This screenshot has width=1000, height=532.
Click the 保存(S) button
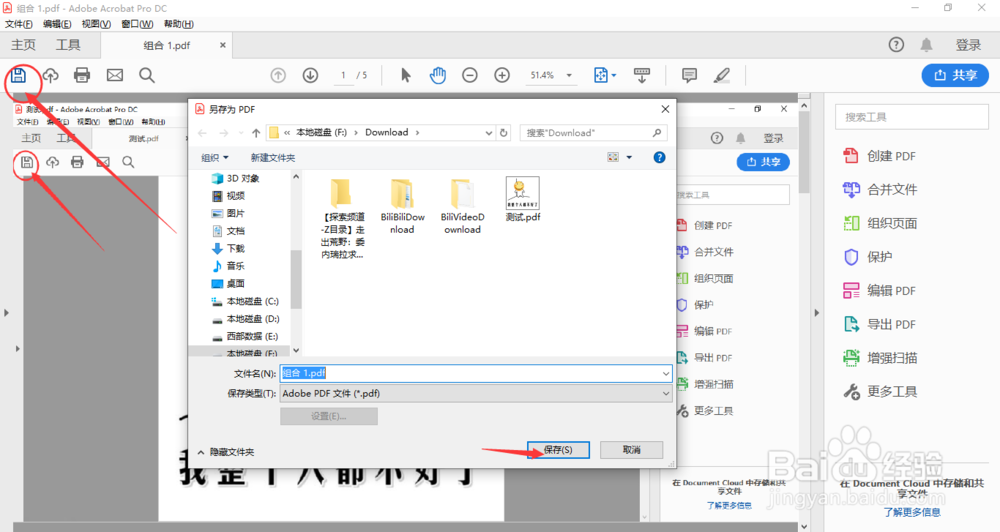tap(558, 450)
